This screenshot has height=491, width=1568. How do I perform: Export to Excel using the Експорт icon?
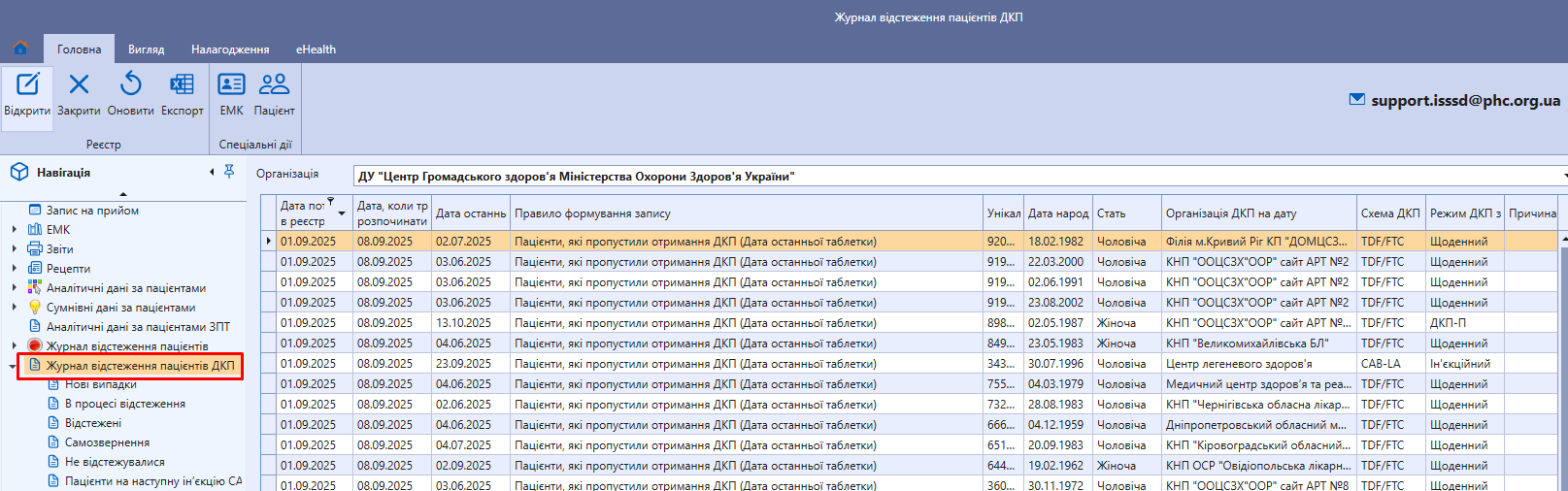(x=182, y=85)
